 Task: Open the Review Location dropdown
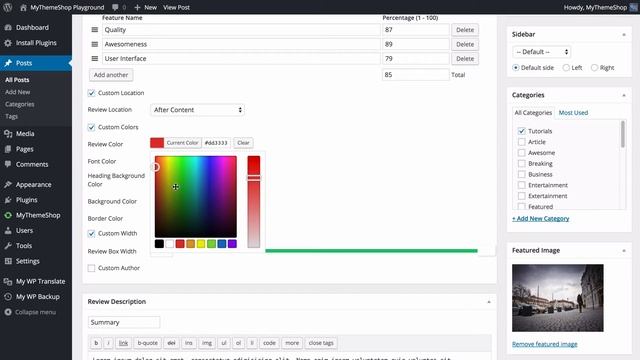pyautogui.click(x=198, y=110)
